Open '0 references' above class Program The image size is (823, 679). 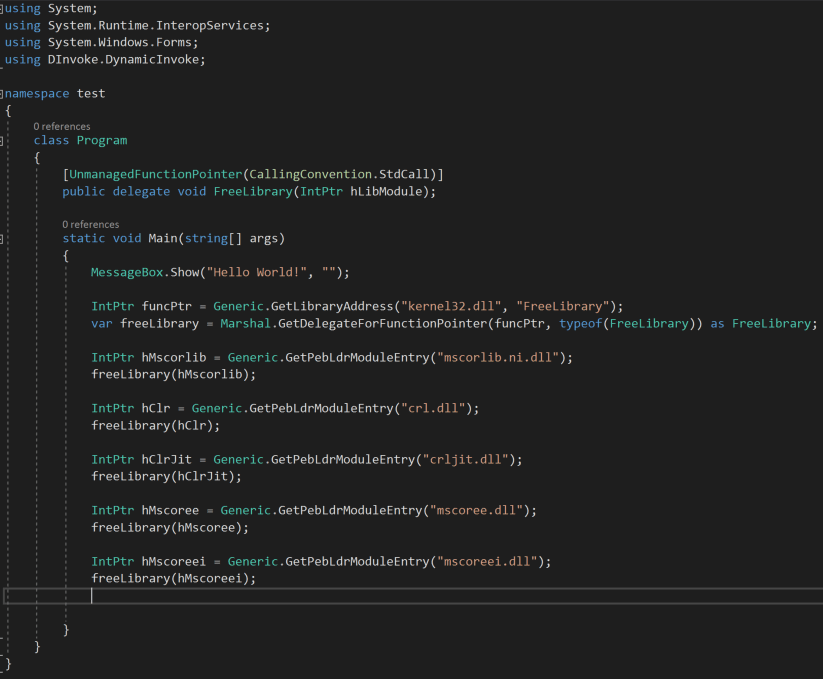61,127
